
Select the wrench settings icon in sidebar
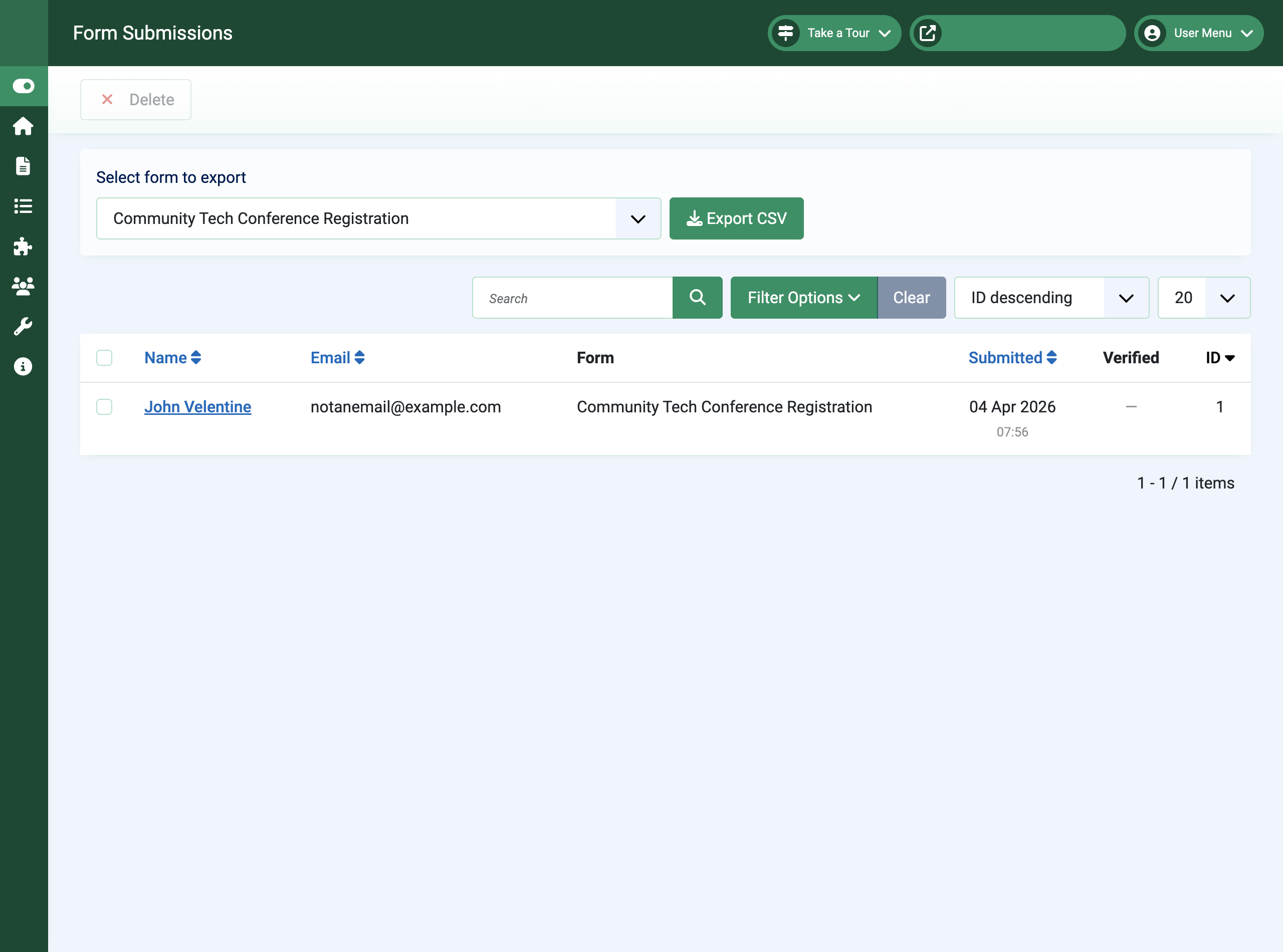click(x=24, y=326)
